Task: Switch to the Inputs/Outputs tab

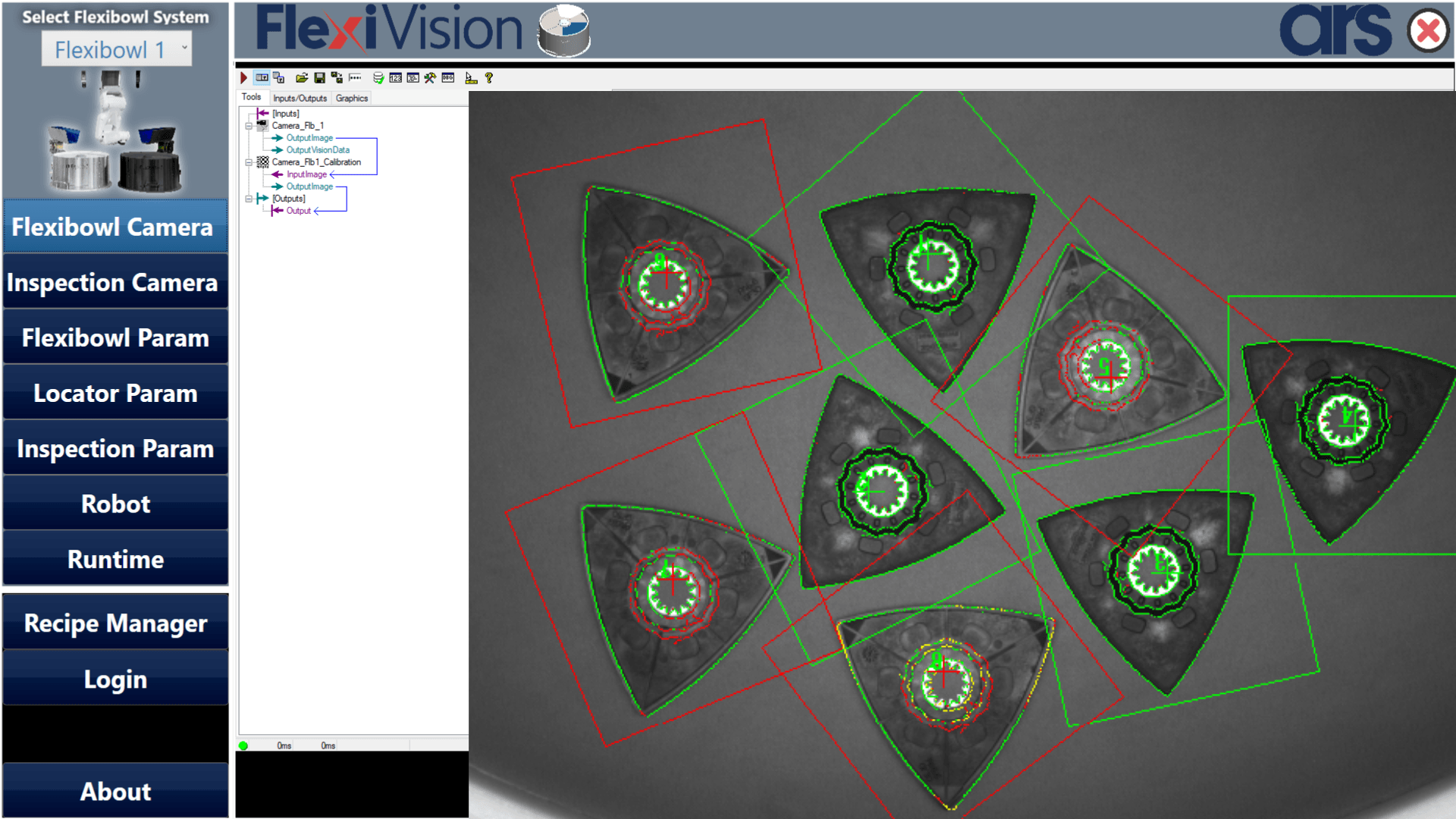Action: click(300, 98)
